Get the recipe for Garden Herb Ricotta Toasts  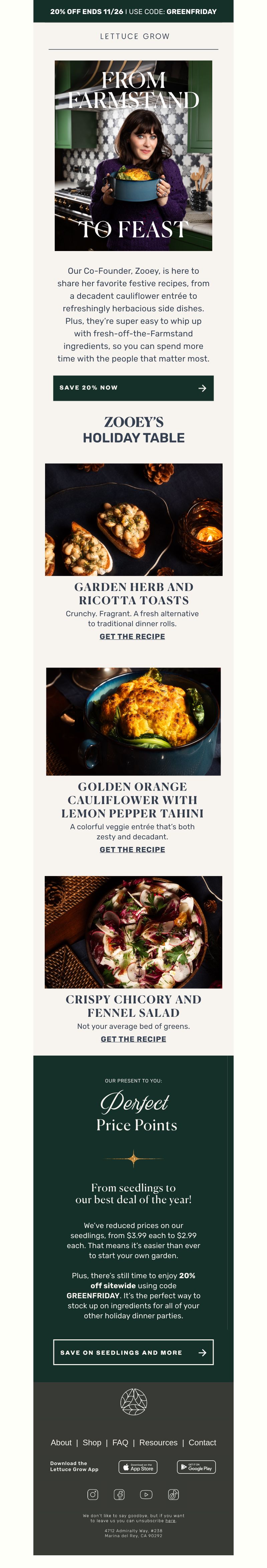pyautogui.click(x=132, y=636)
